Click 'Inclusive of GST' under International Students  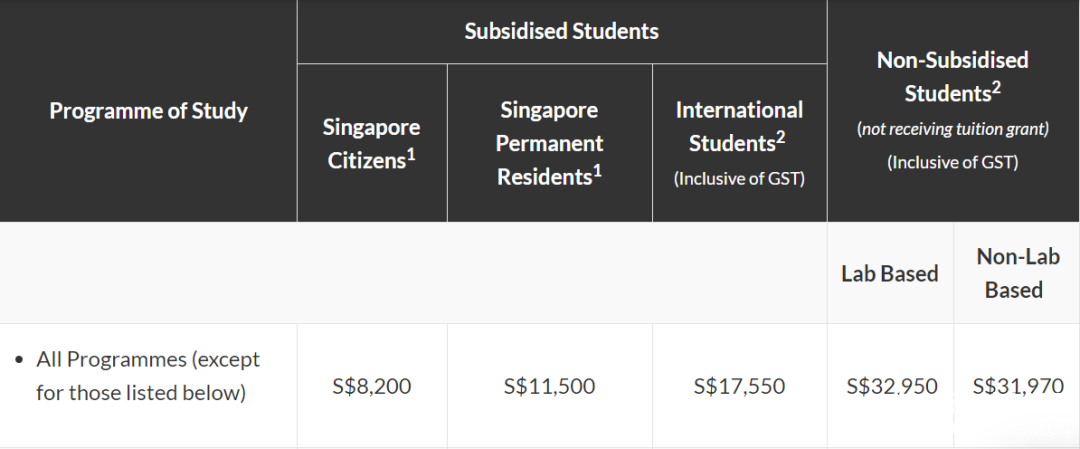tap(739, 179)
